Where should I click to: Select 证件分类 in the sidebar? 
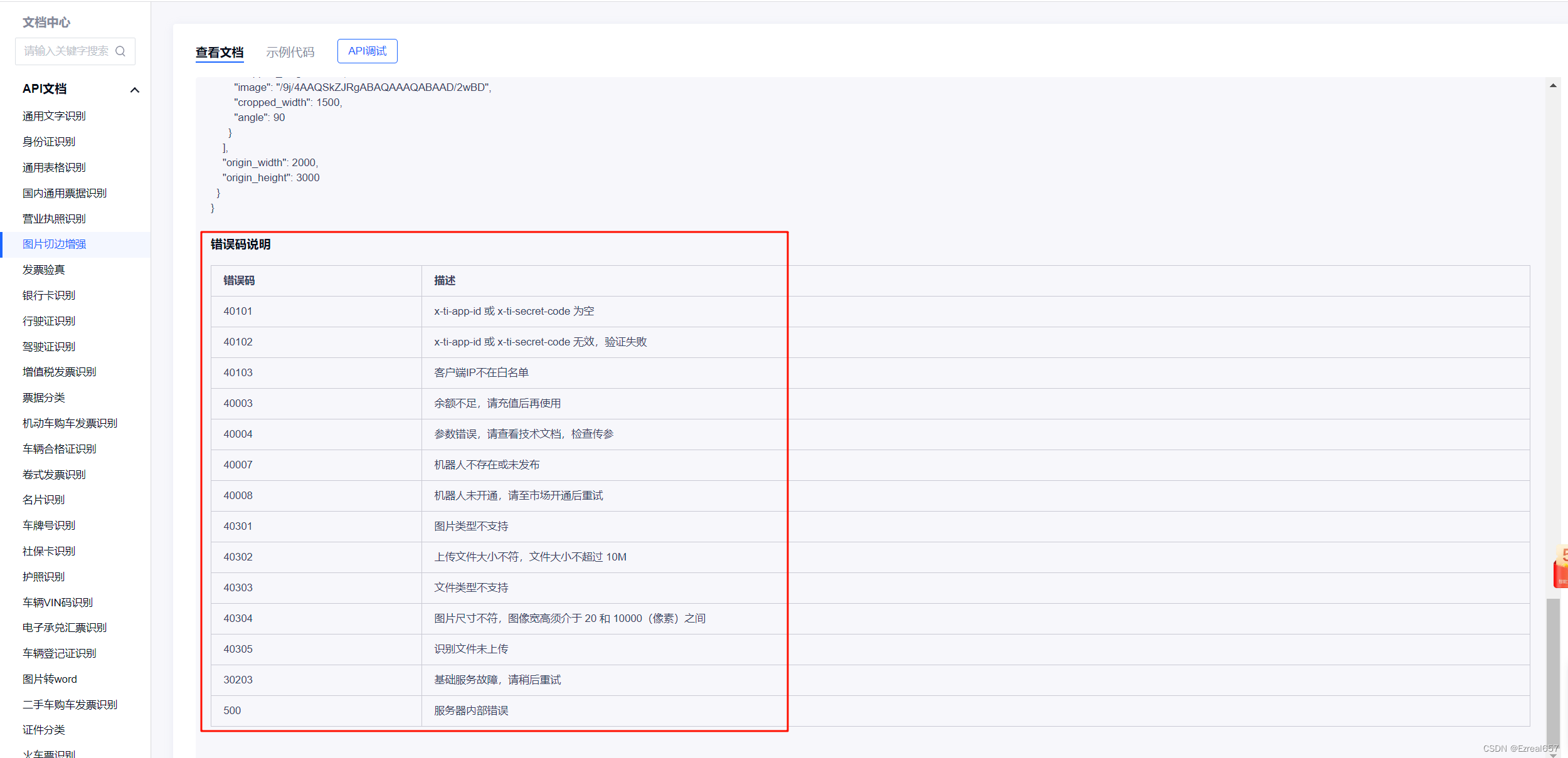[x=43, y=729]
